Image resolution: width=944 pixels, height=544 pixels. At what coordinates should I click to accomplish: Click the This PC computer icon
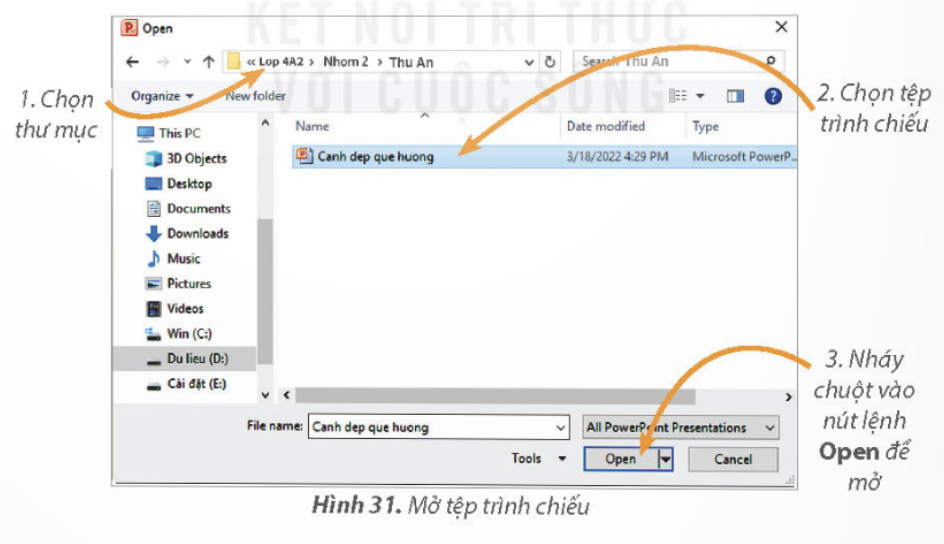click(145, 134)
